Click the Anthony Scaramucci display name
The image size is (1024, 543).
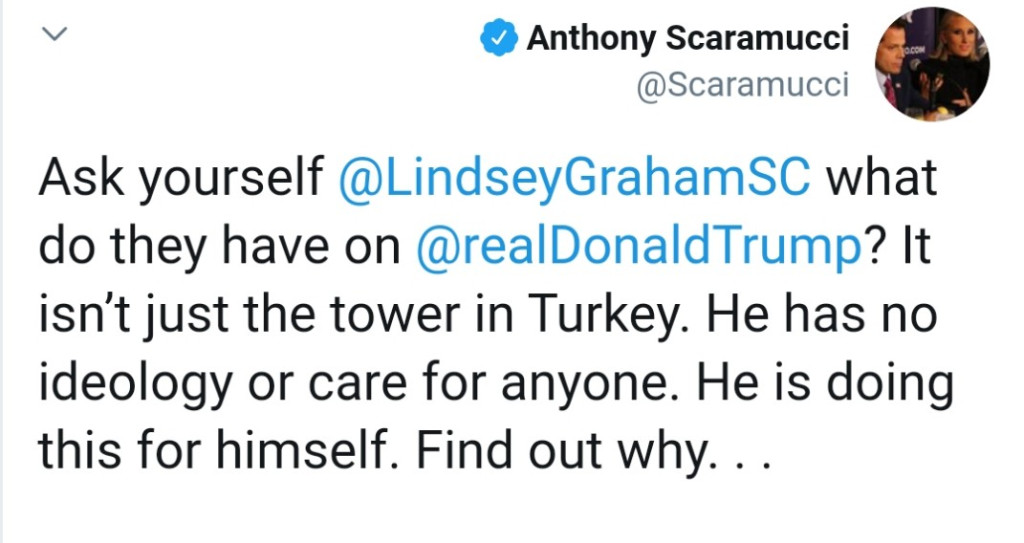(x=687, y=40)
